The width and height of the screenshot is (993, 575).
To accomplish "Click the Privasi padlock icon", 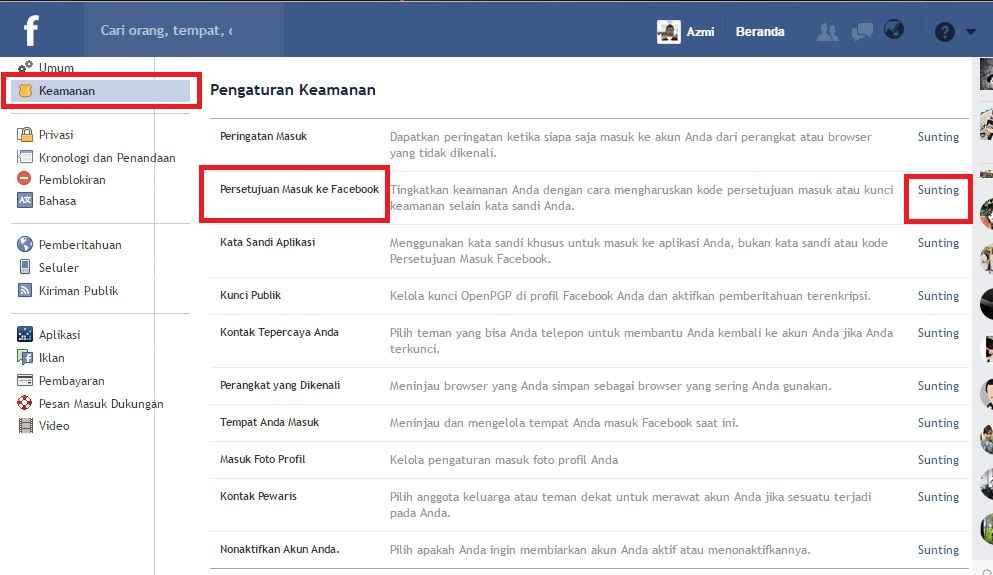I will [x=25, y=134].
